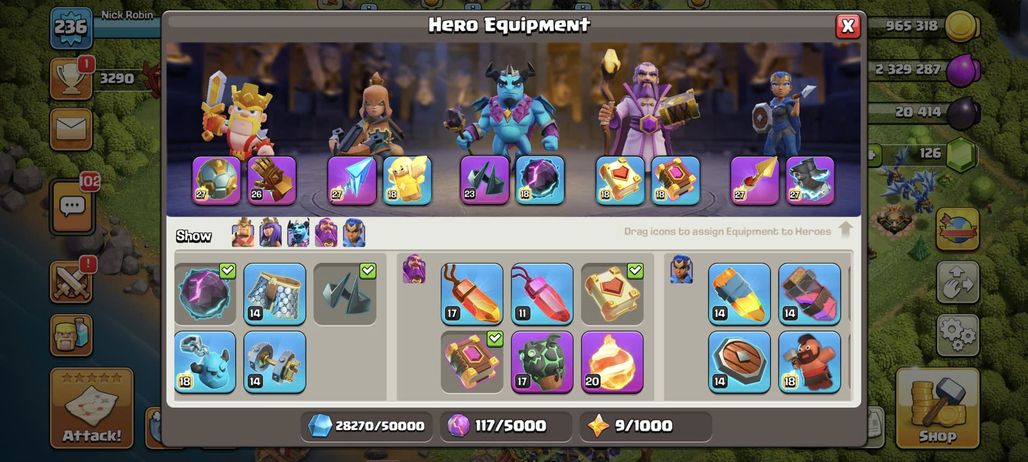Image resolution: width=1028 pixels, height=462 pixels.
Task: Toggle the equipped spiky horns checkmark item
Action: pos(345,294)
